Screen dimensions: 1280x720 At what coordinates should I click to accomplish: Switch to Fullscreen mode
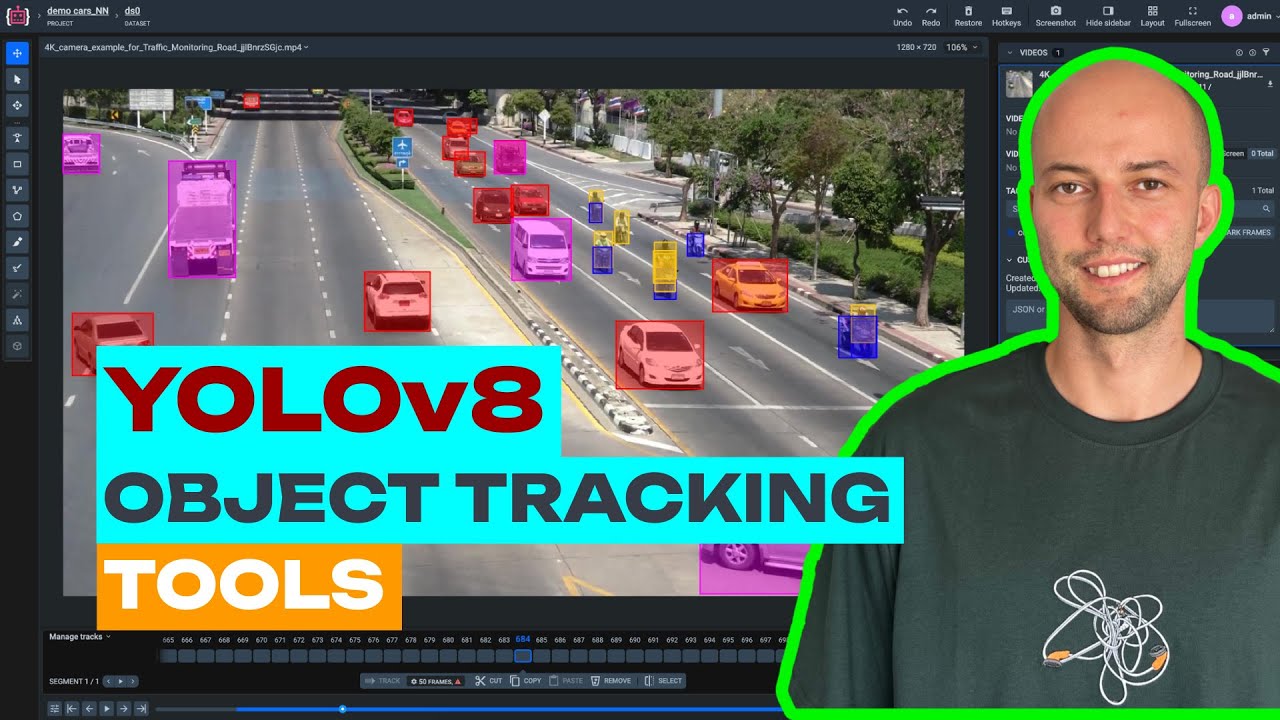(x=1193, y=16)
